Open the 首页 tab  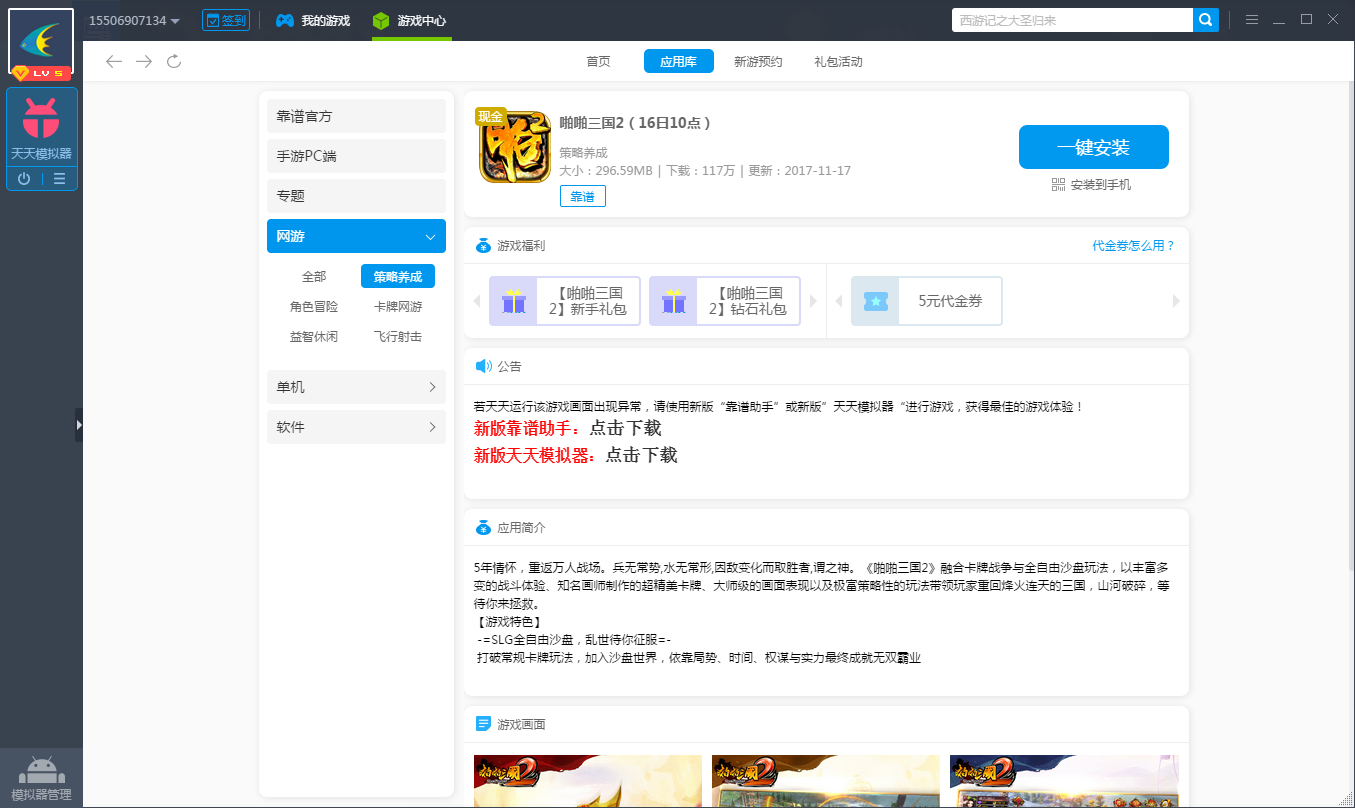pos(598,62)
